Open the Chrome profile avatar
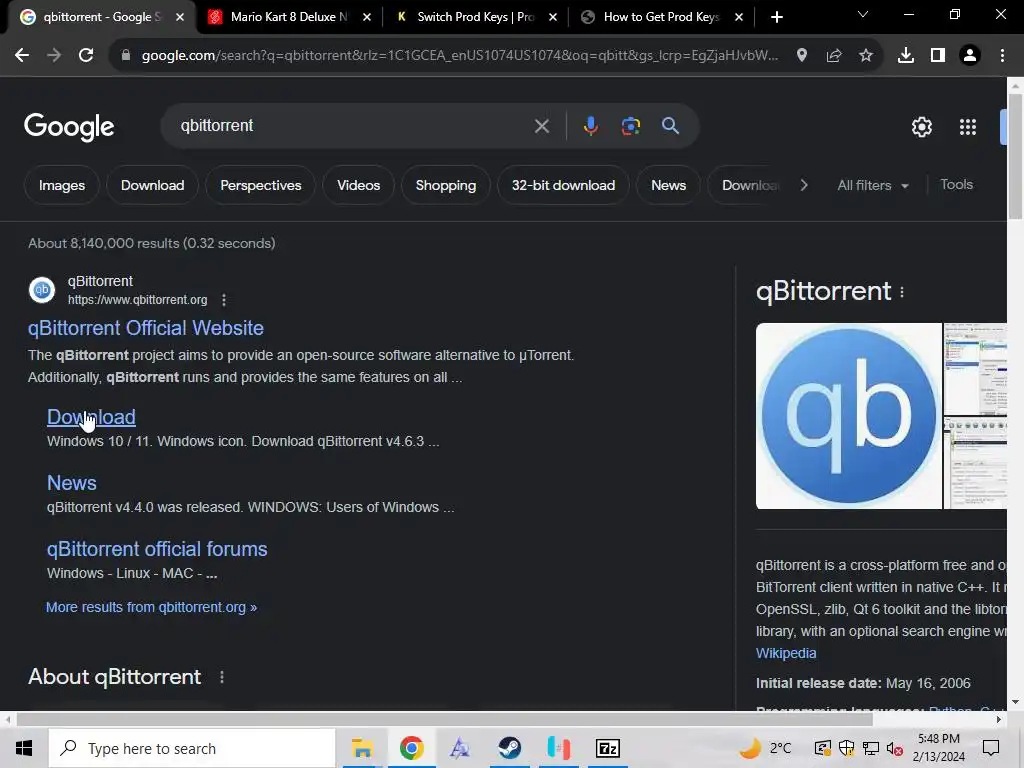The width and height of the screenshot is (1024, 768). coord(970,56)
